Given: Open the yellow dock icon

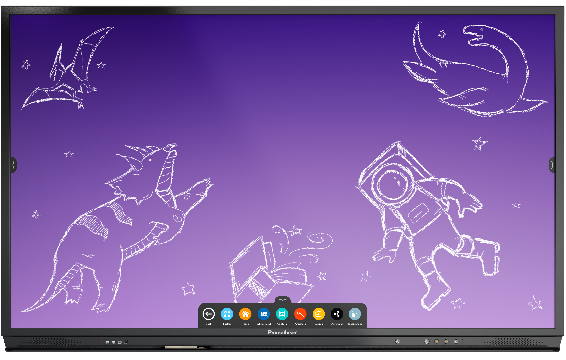Looking at the screenshot, I should pyautogui.click(x=318, y=314).
